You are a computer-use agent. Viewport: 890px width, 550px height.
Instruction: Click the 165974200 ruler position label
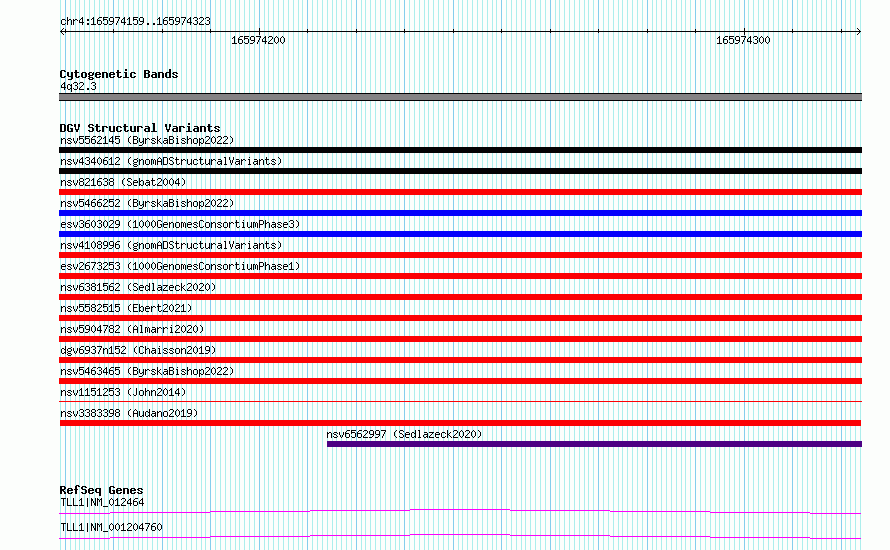point(258,40)
